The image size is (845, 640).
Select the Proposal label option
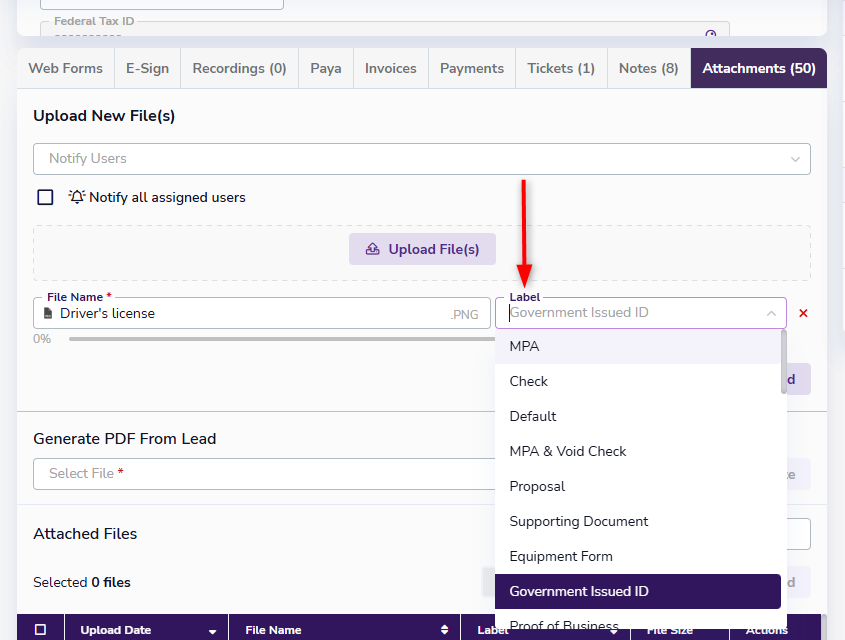click(638, 486)
